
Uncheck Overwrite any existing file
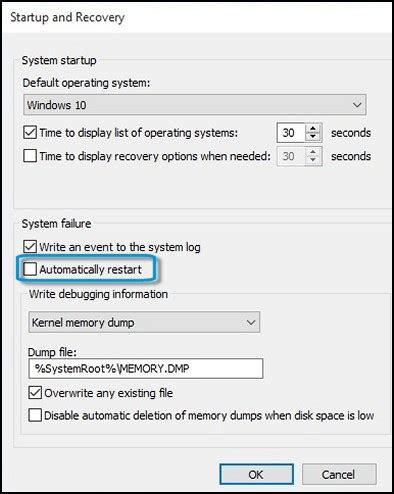click(x=35, y=393)
